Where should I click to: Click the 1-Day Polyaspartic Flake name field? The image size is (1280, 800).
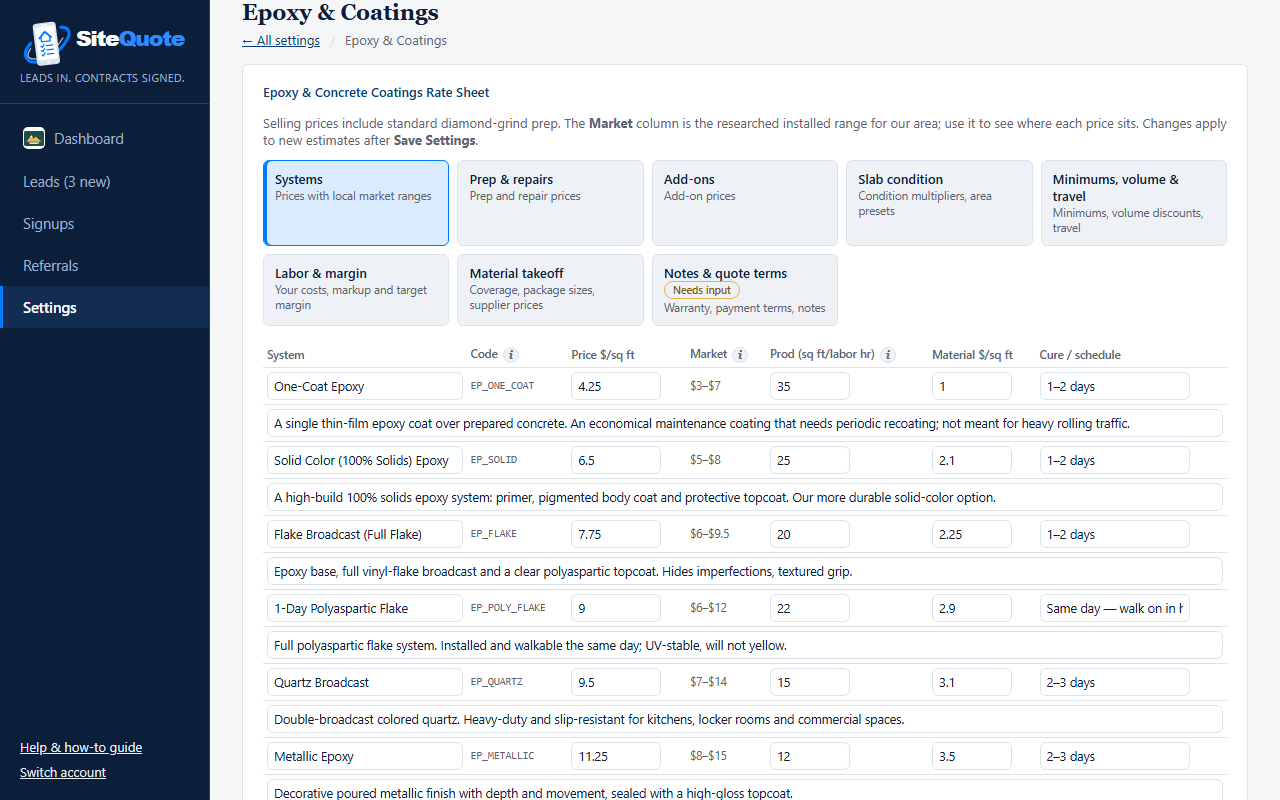365,609
